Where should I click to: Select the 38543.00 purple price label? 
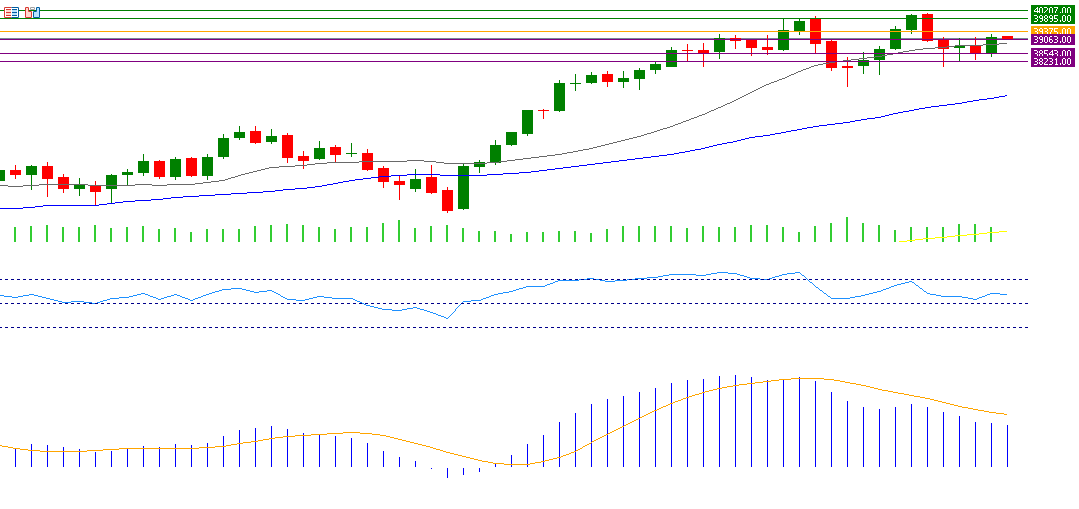[x=1052, y=53]
